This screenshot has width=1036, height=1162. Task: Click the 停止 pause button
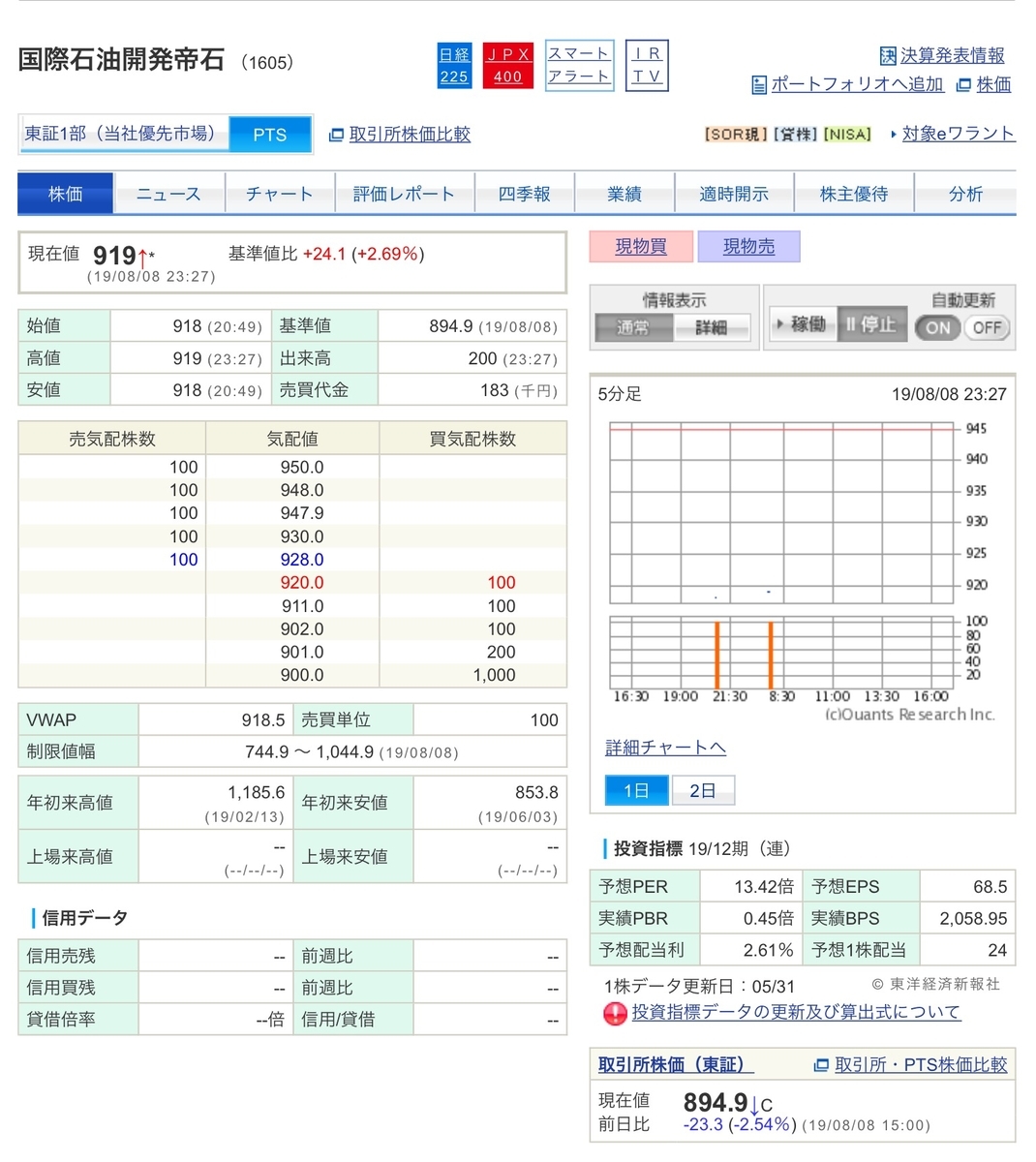871,325
